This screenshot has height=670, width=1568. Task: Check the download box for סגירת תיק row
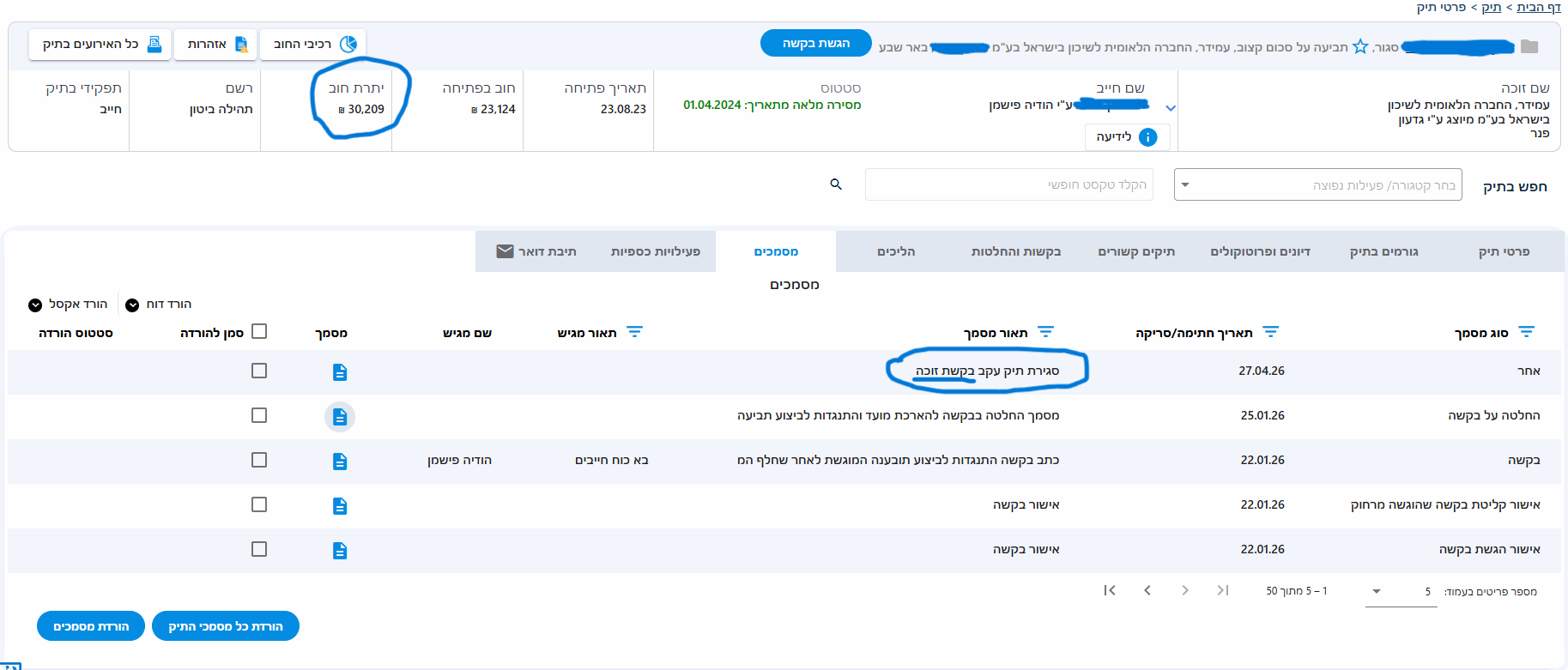[259, 371]
